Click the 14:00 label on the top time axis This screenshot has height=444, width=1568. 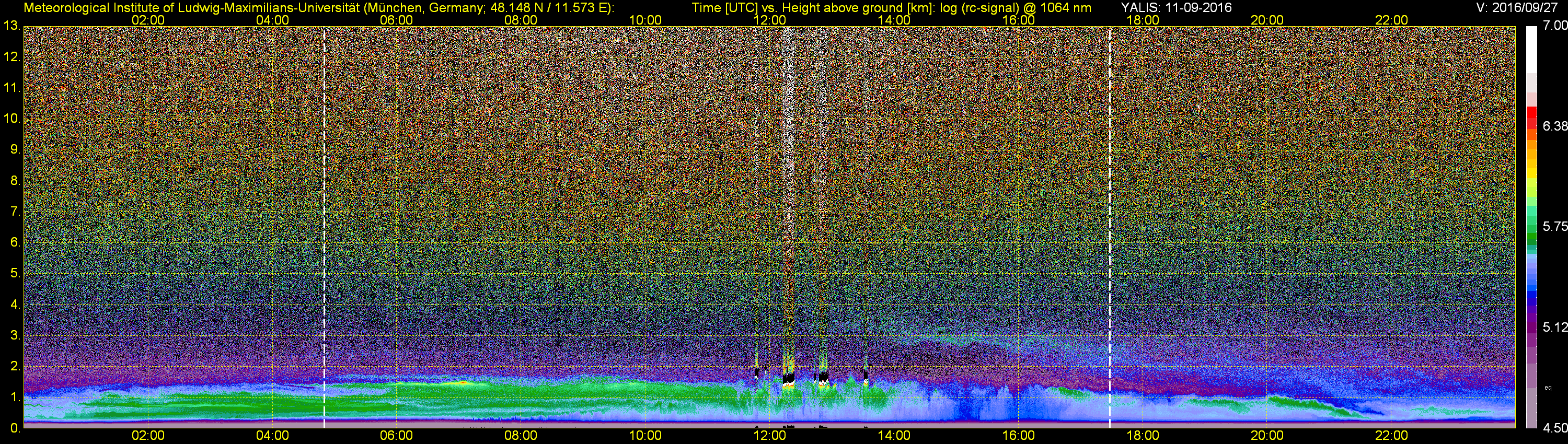coord(894,20)
